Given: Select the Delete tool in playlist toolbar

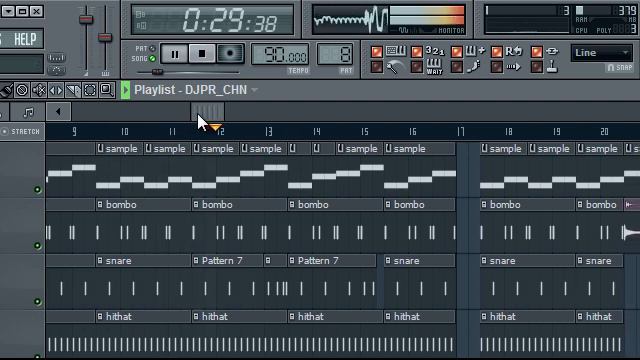Looking at the screenshot, I should pyautogui.click(x=22, y=90).
